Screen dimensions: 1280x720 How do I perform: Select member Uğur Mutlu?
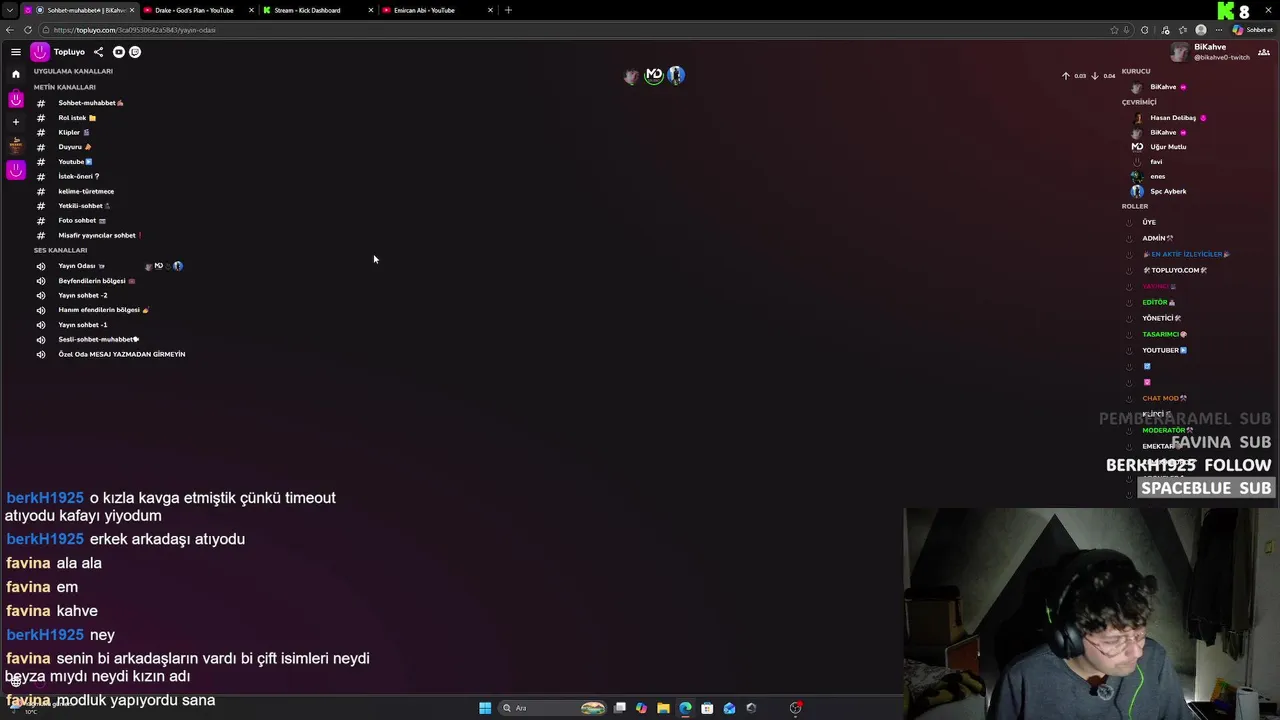1168,147
